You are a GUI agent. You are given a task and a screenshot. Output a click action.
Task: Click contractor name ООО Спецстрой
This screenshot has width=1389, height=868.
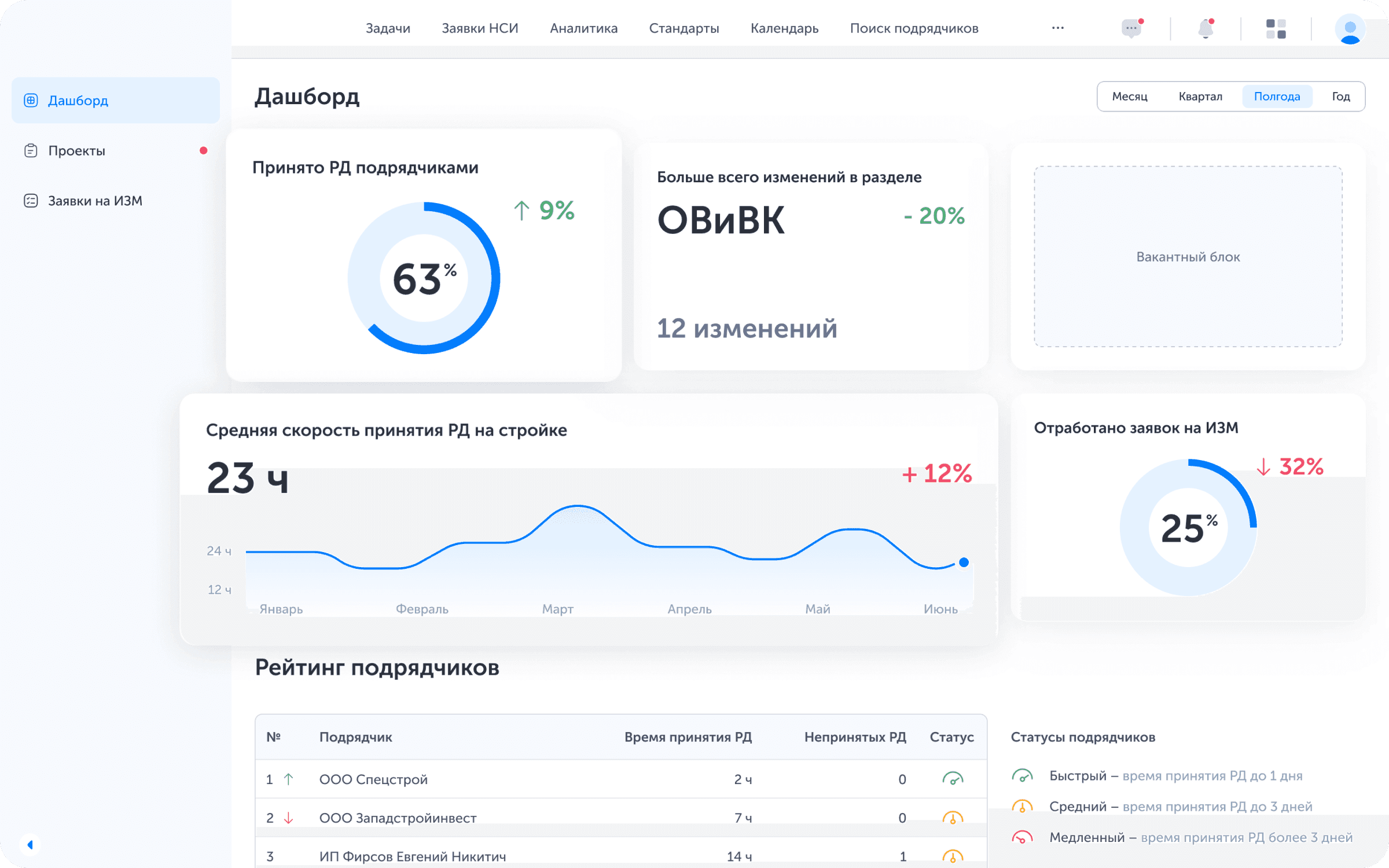373,779
